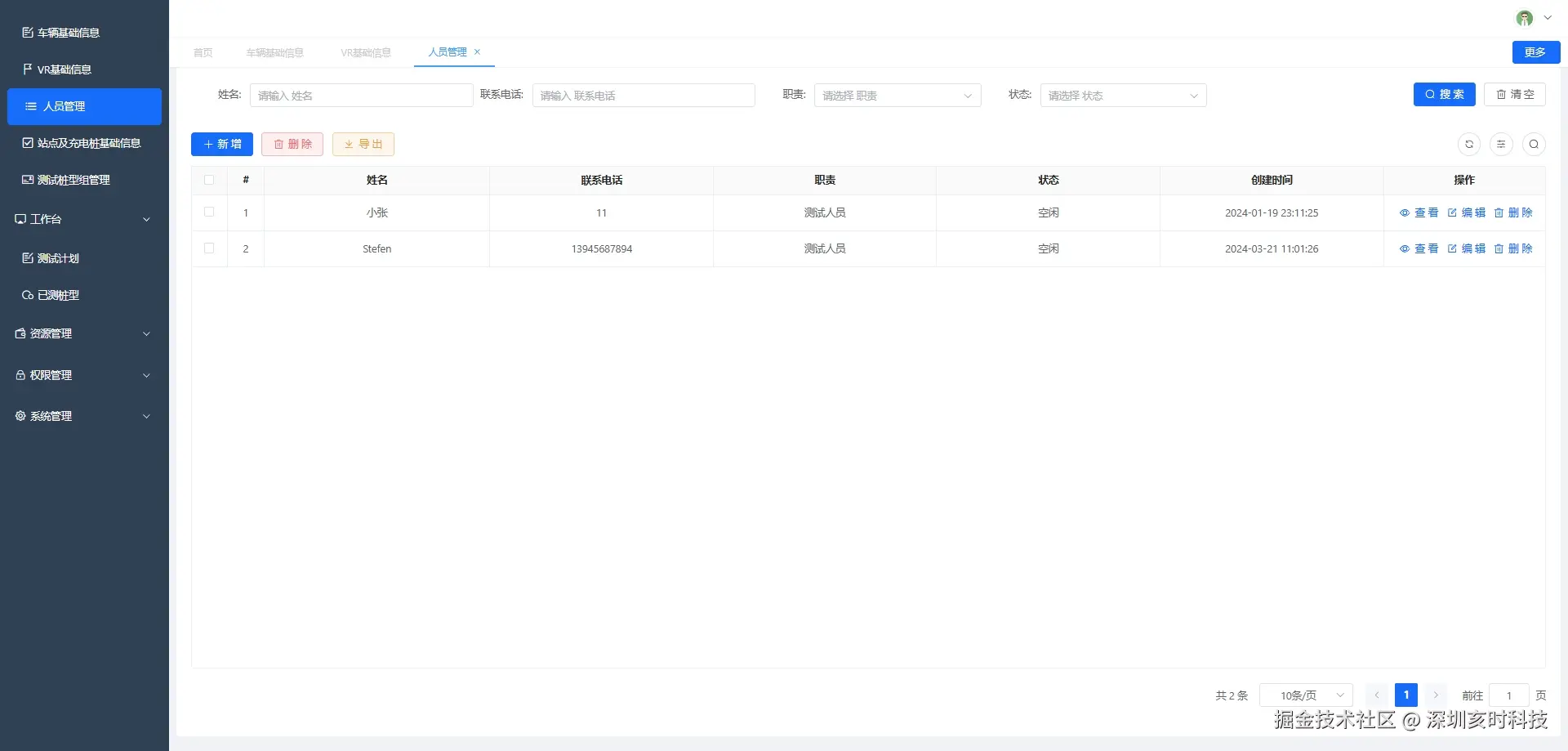Viewport: 1568px width, 751px height.
Task: Click the user avatar icon
Action: pyautogui.click(x=1524, y=18)
